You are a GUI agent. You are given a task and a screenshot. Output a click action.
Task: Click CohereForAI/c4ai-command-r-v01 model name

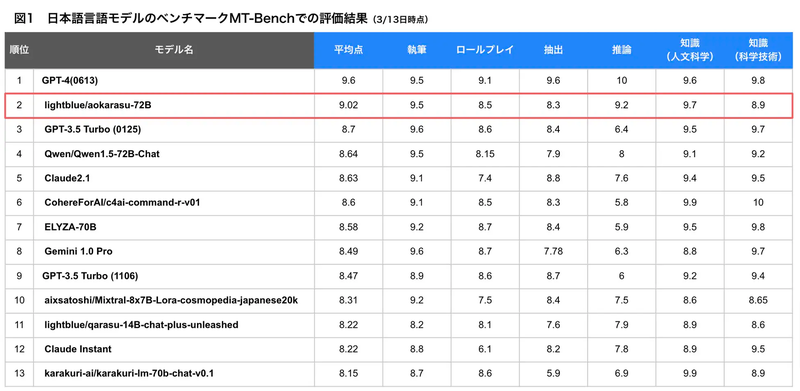tap(122, 203)
